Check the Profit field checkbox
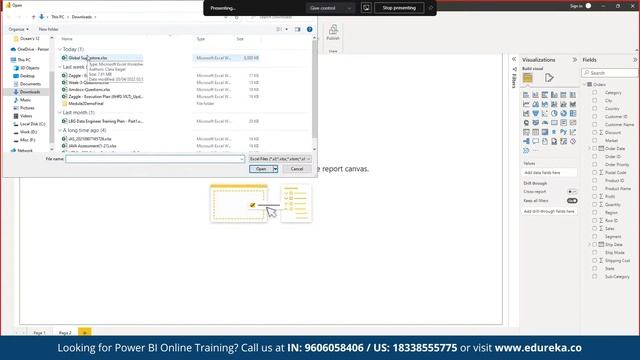640x360 pixels. (595, 196)
